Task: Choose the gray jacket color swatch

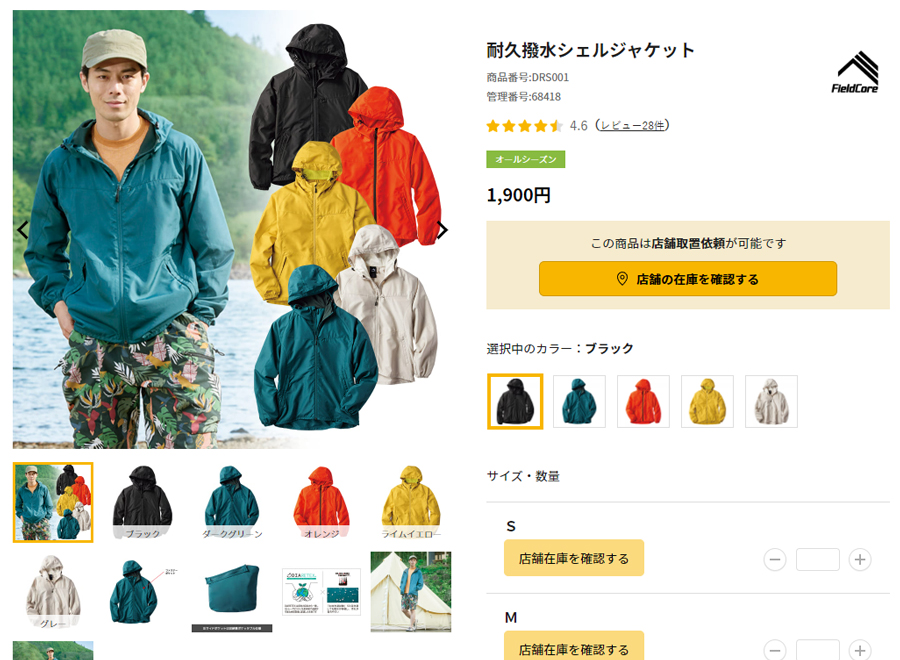Action: coord(771,402)
